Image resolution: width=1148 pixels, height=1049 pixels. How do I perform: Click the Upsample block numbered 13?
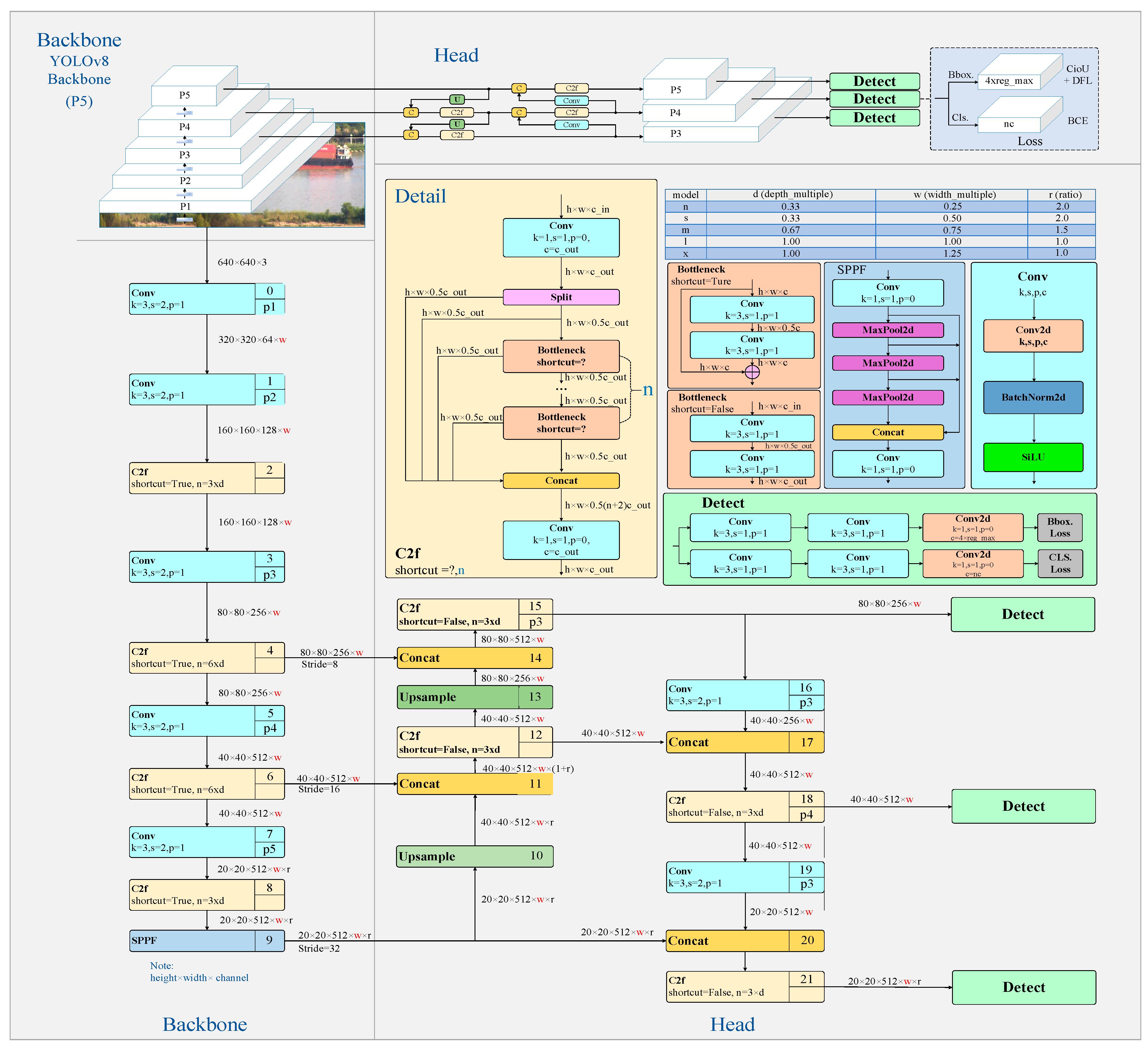coord(474,697)
